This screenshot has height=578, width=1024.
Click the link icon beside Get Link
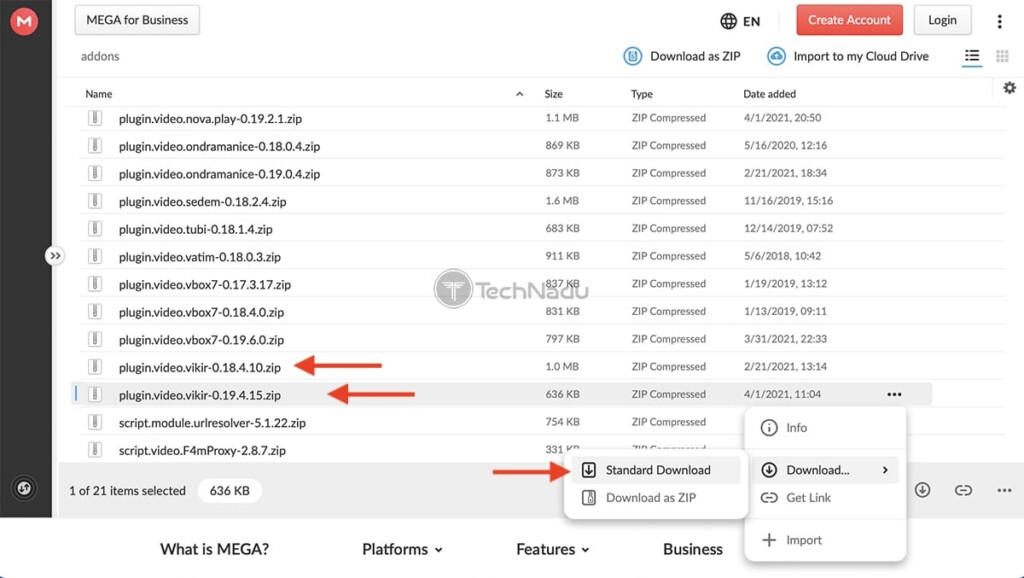coord(769,498)
